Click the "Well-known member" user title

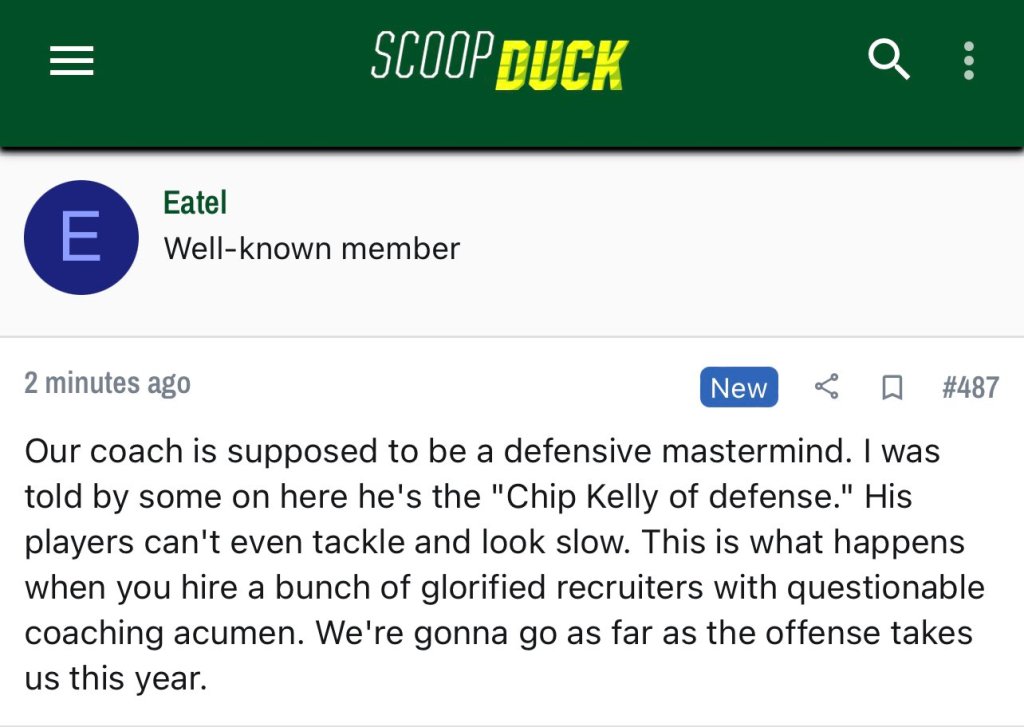(x=311, y=248)
